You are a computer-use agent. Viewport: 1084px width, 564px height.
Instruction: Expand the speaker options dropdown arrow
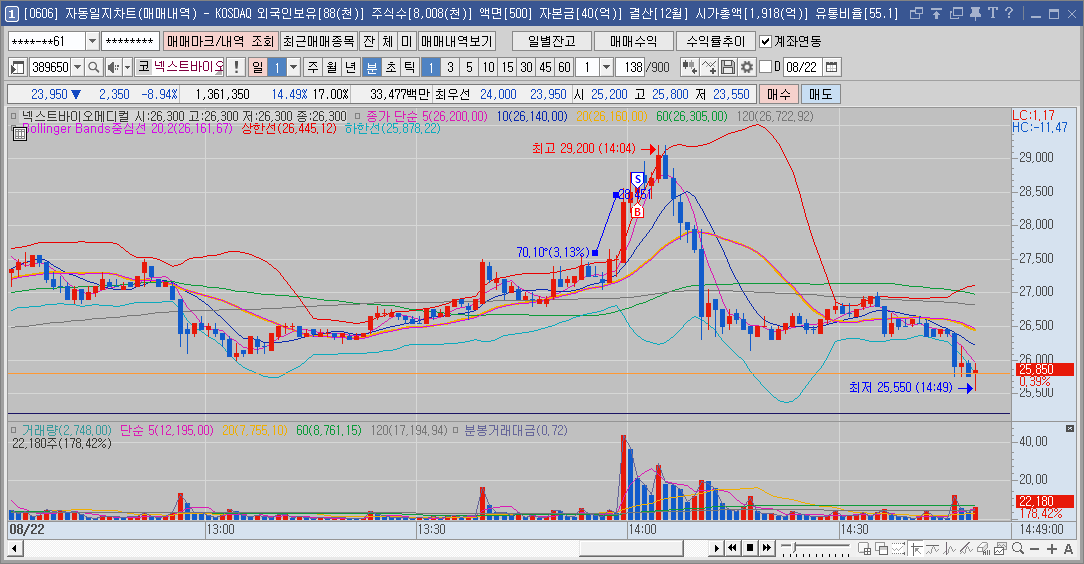pos(127,67)
